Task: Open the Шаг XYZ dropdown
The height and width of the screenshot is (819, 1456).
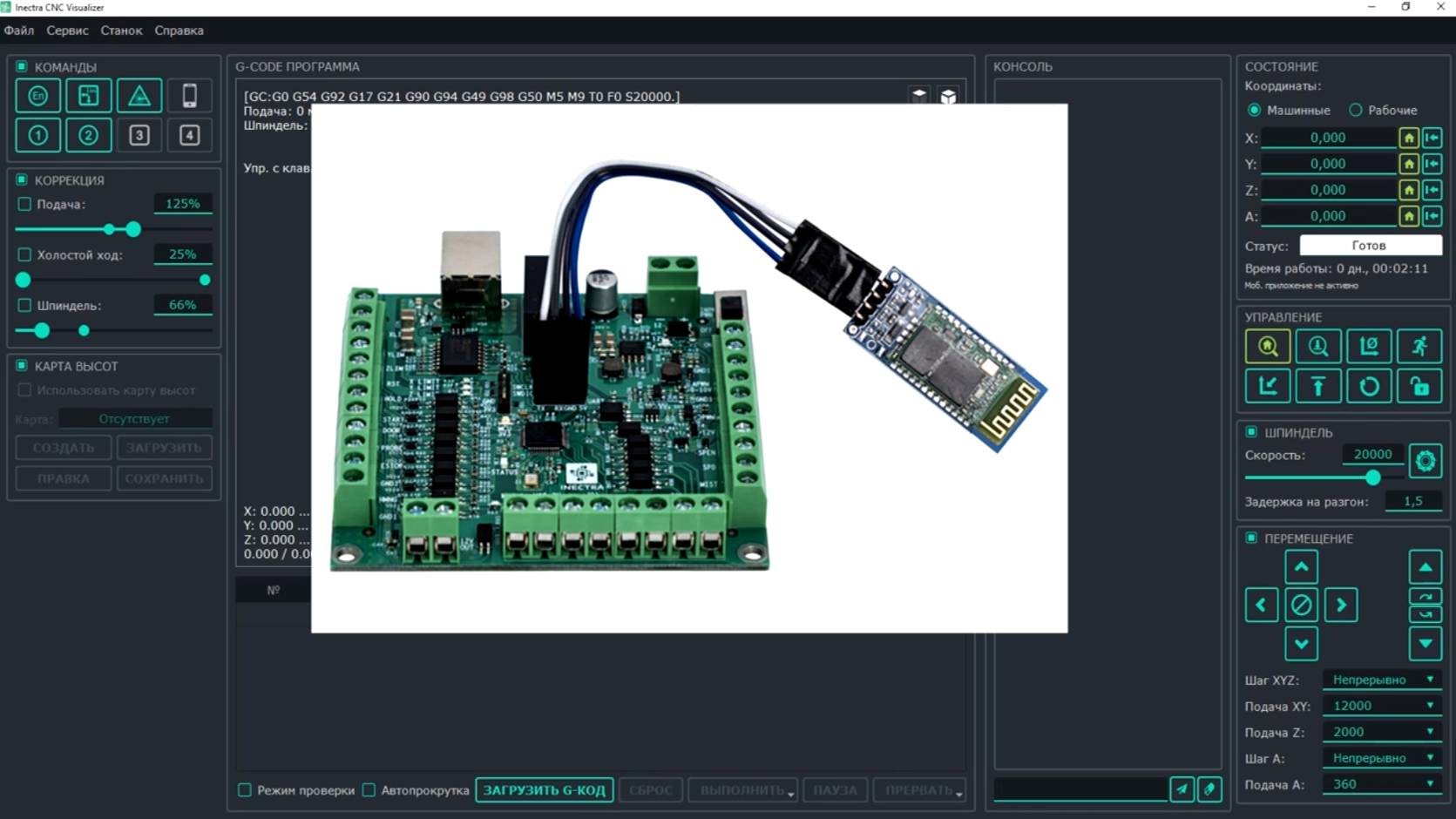Action: pos(1381,680)
